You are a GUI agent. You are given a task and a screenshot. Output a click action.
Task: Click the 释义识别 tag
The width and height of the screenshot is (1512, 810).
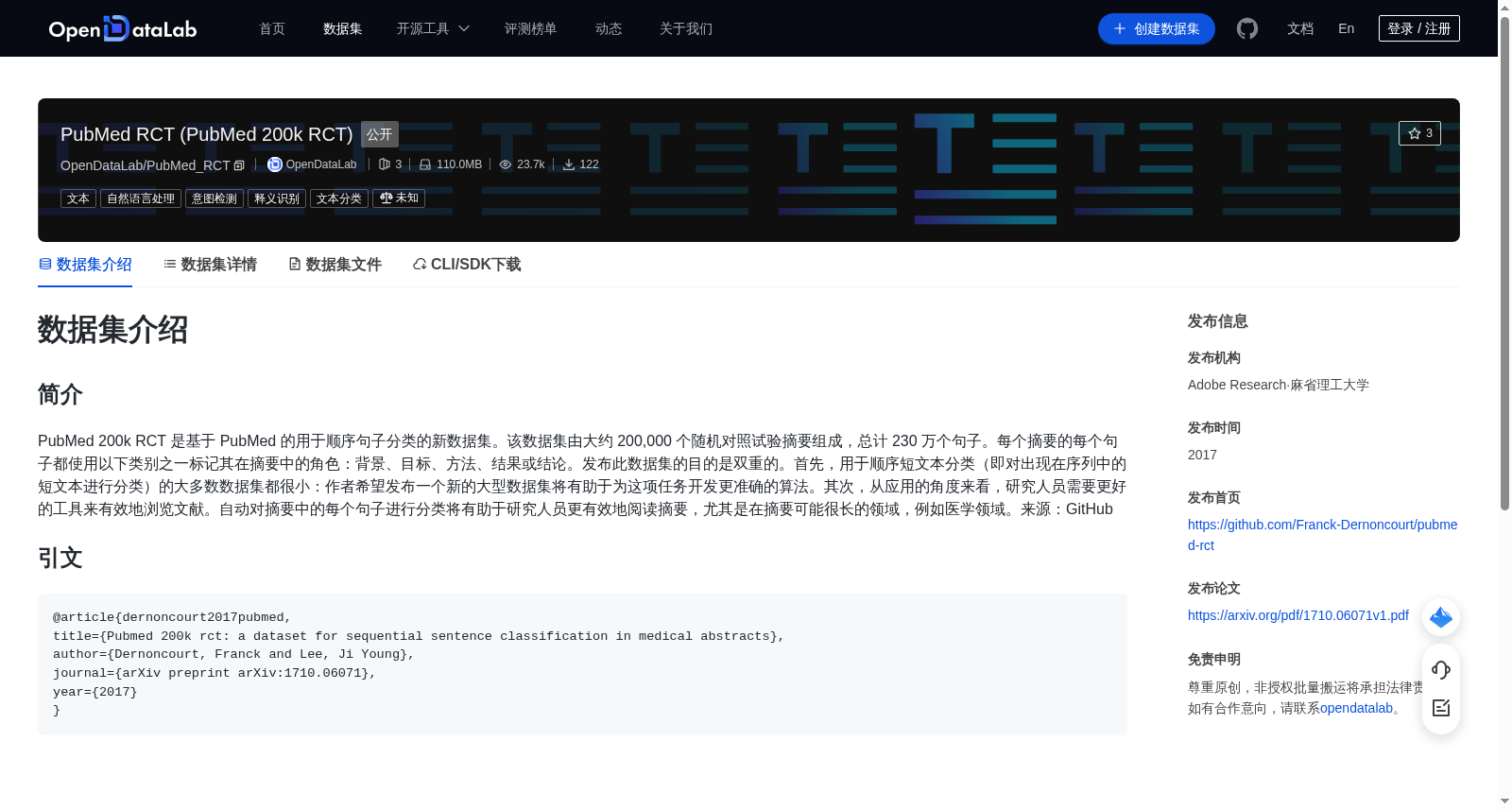pos(277,198)
